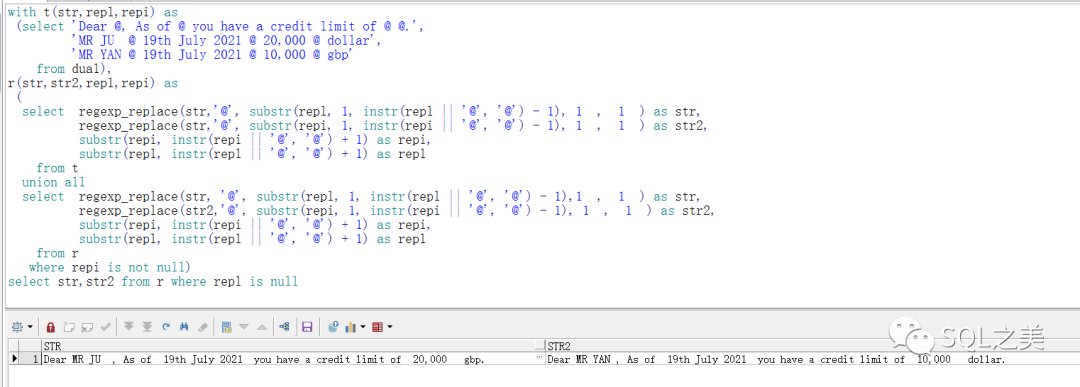Click the 'MR YAN @ 19th July 2021' string line
1080x387 pixels.
tap(212, 55)
